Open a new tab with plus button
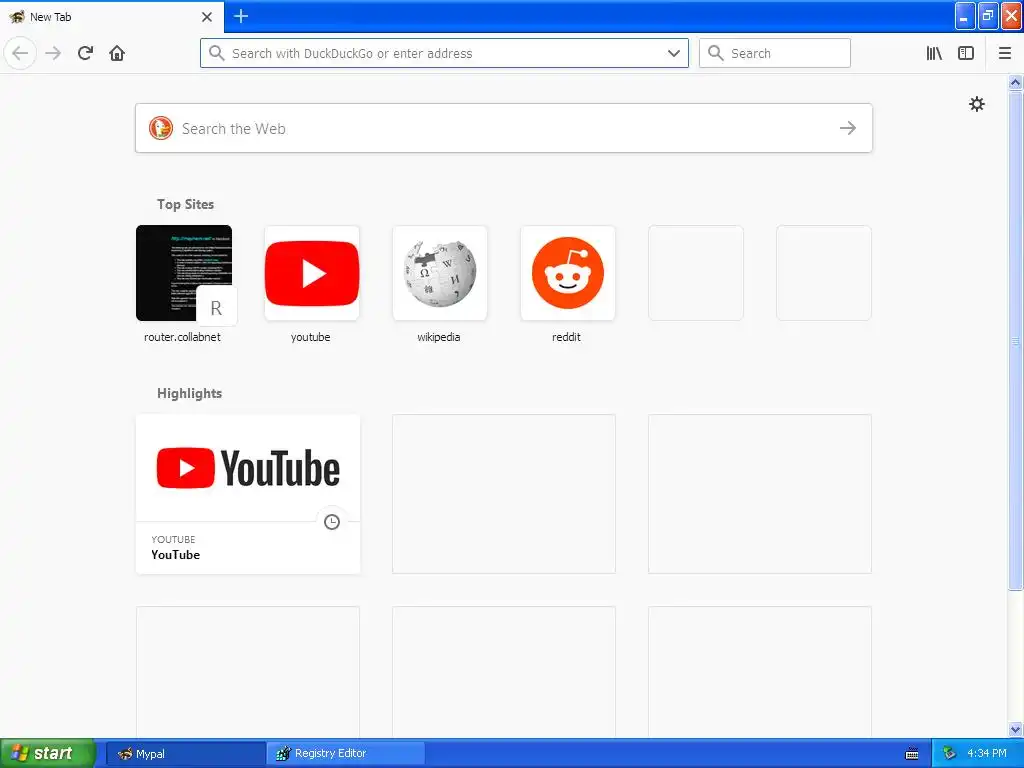Viewport: 1024px width, 768px height. coord(241,16)
